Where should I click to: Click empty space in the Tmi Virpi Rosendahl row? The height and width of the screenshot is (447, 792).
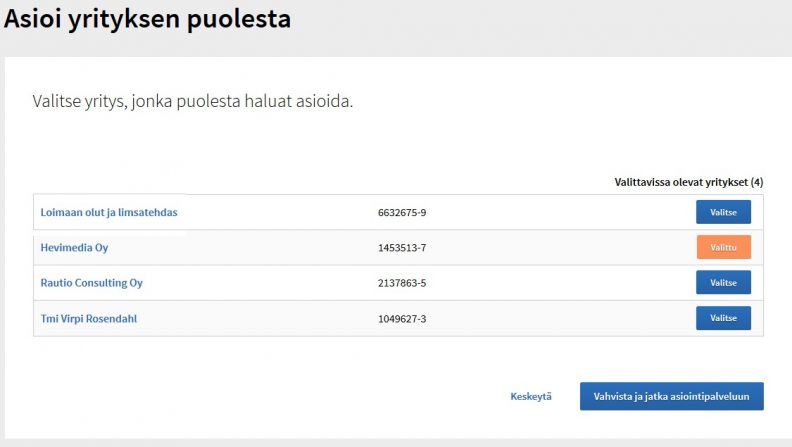pyautogui.click(x=556, y=319)
